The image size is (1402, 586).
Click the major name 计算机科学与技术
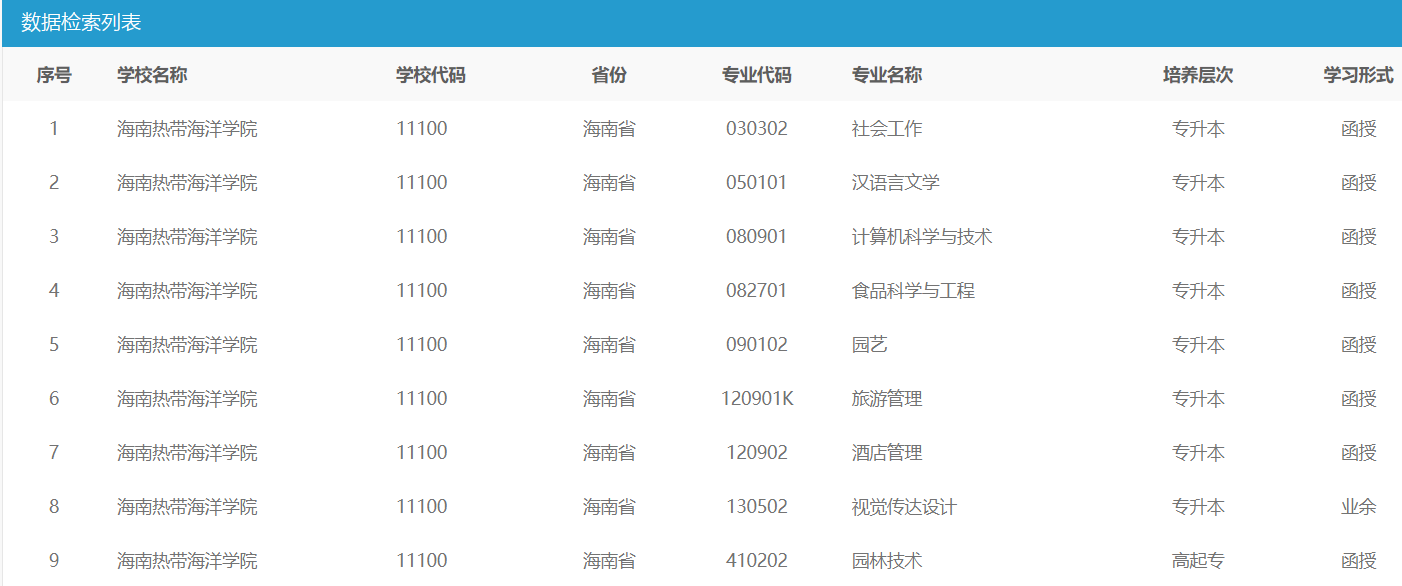[922, 237]
